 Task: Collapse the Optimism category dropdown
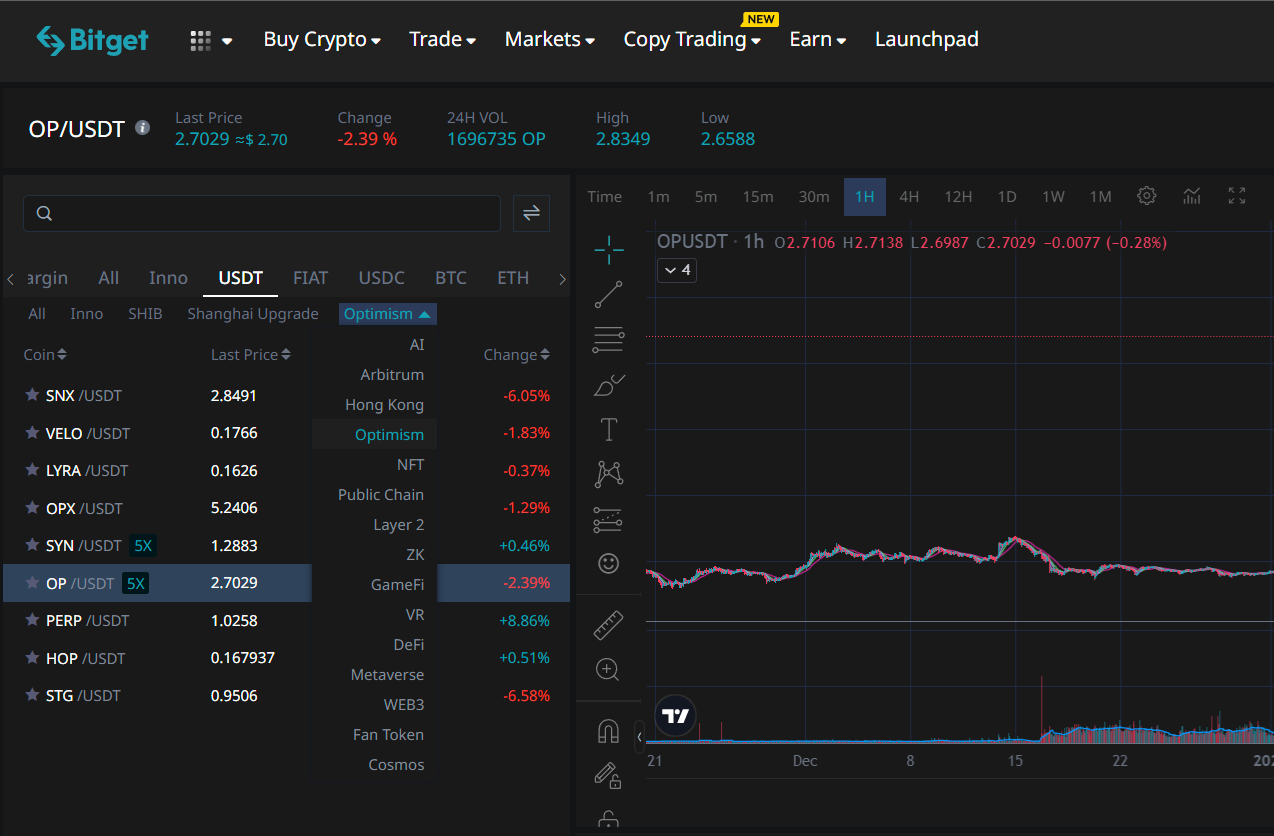388,314
